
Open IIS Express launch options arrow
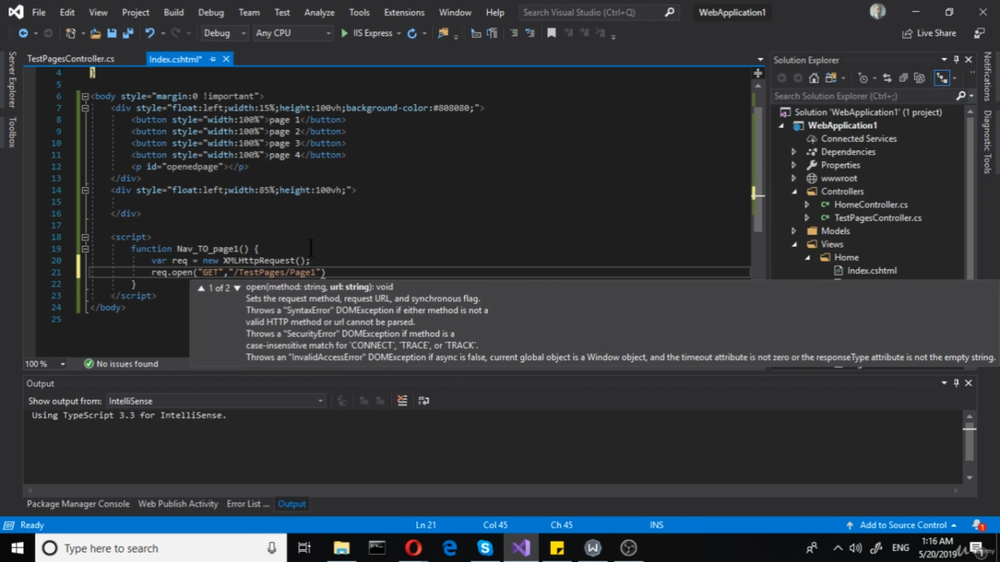point(399,33)
